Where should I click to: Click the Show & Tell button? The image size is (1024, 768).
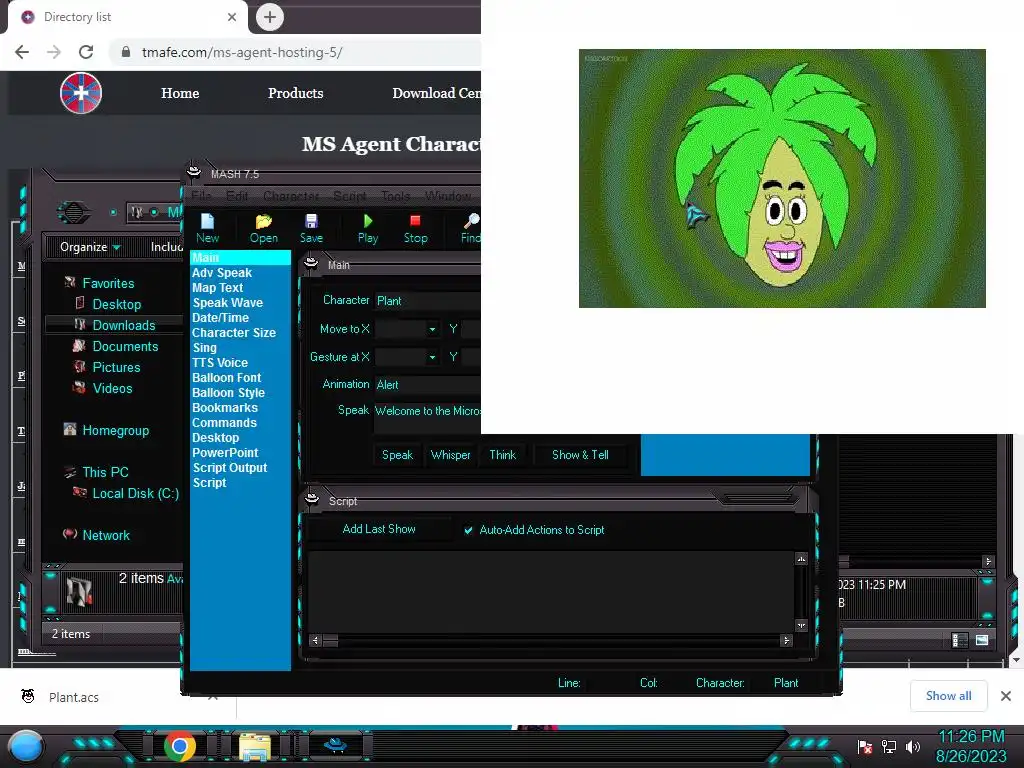click(x=581, y=455)
